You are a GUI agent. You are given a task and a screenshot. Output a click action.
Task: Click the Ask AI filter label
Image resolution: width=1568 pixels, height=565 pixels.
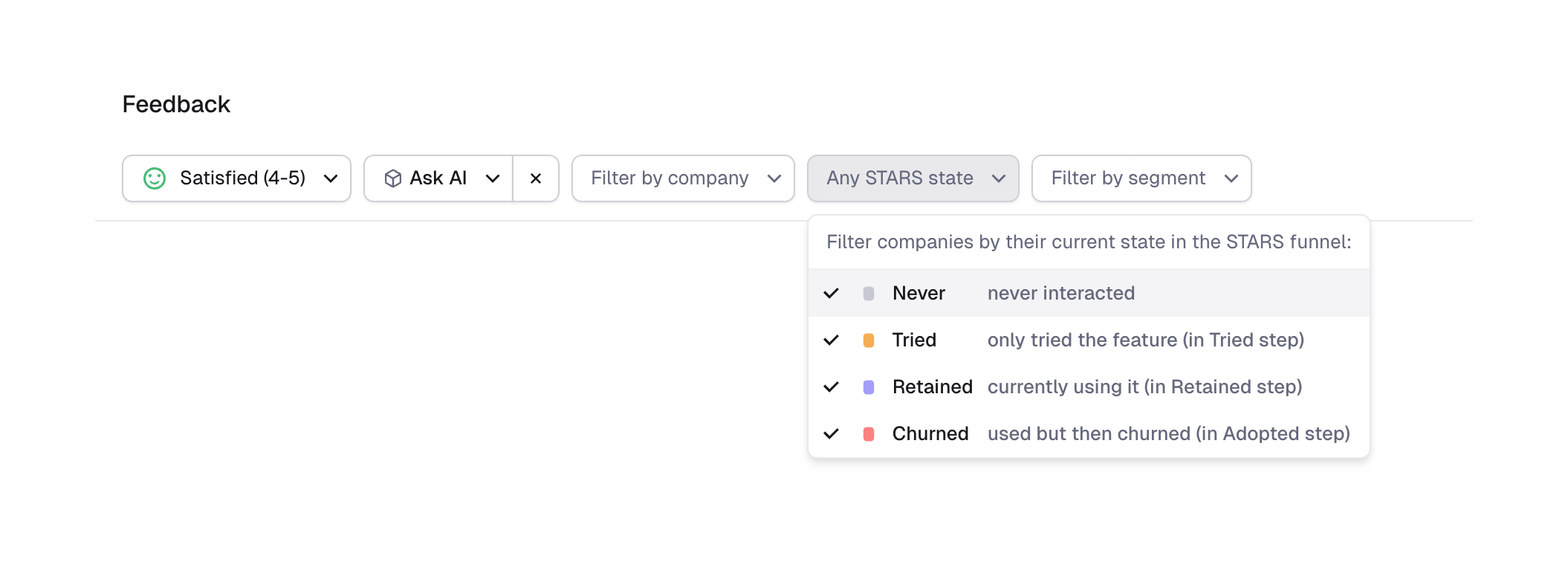(x=438, y=178)
